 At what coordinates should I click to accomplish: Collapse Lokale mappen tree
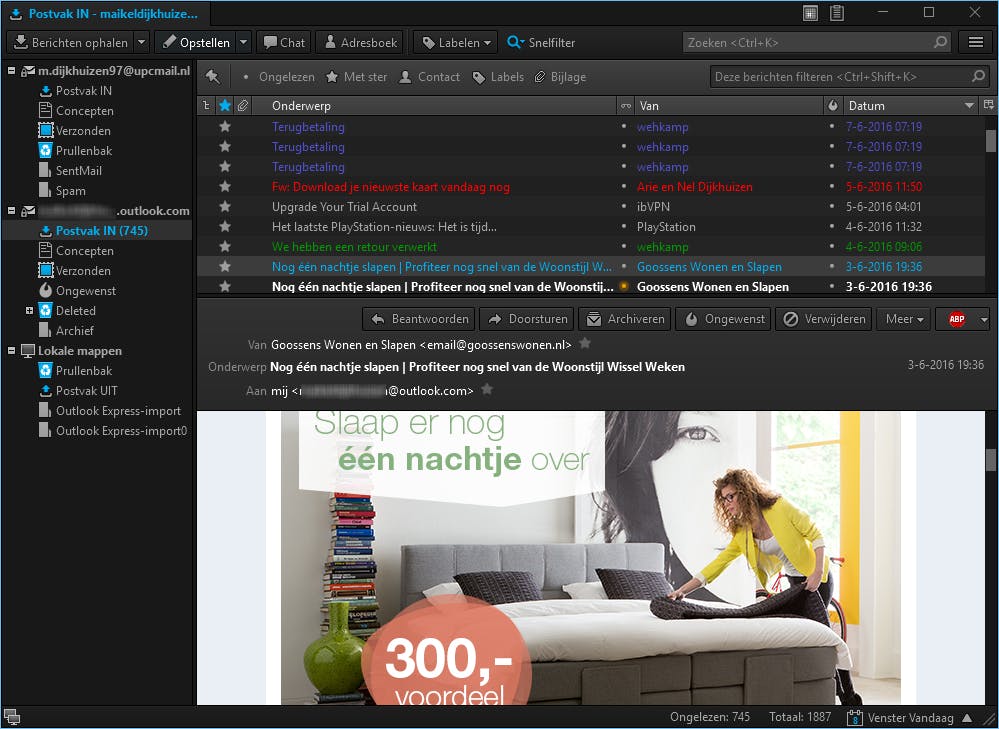pos(11,350)
